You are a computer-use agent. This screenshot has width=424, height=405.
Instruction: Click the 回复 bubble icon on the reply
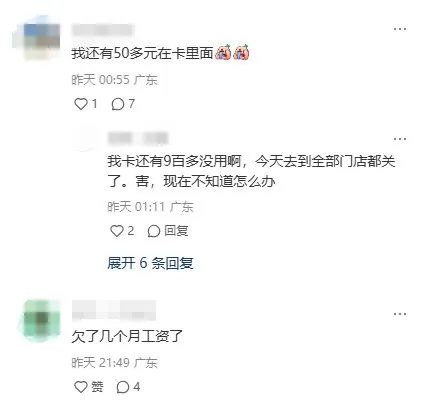pos(154,231)
